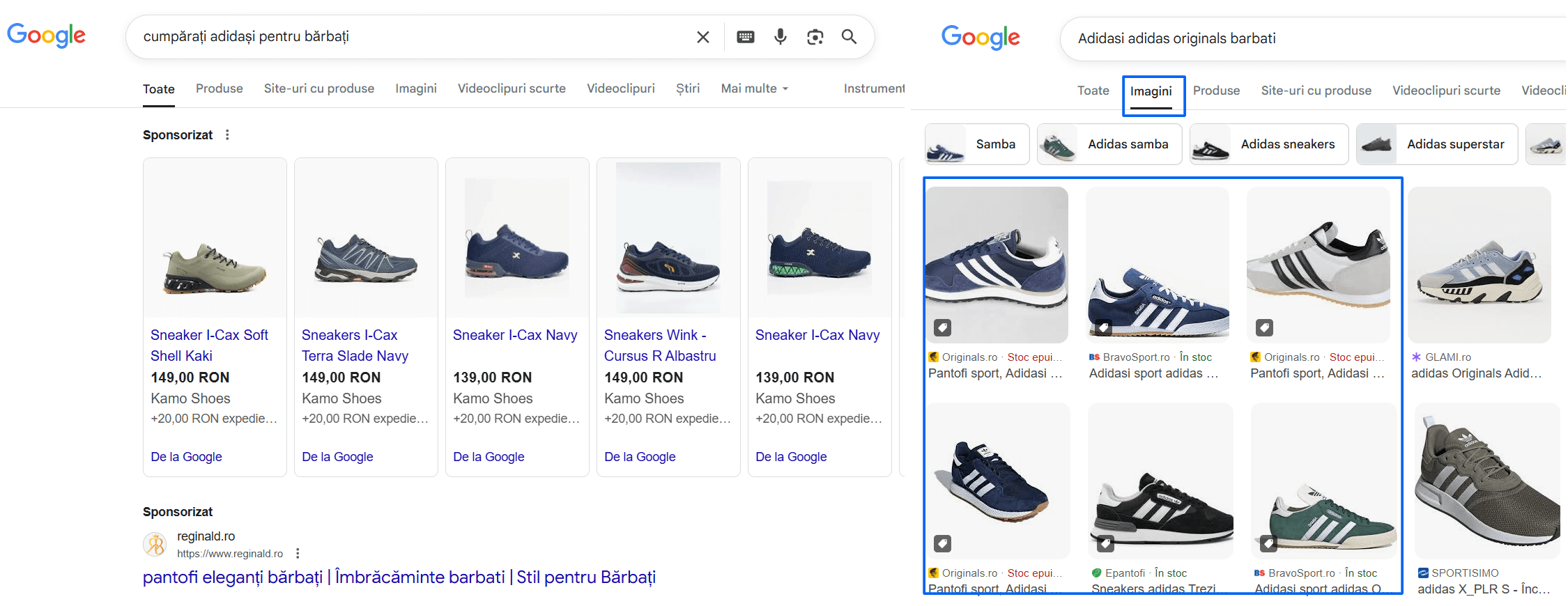The image size is (1568, 606).
Task: Click in the left window search field
Action: [411, 37]
